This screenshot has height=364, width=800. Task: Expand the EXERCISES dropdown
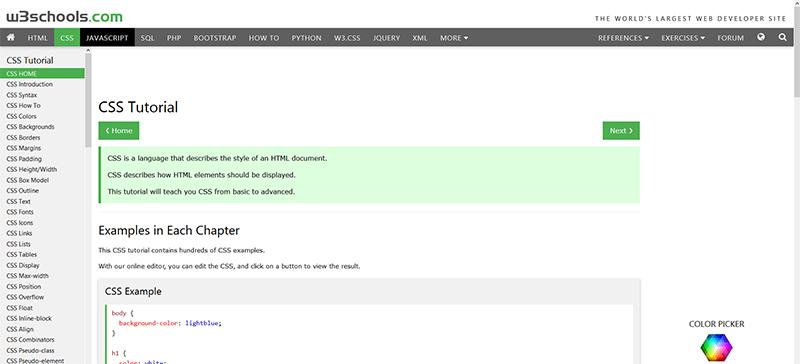(x=683, y=38)
